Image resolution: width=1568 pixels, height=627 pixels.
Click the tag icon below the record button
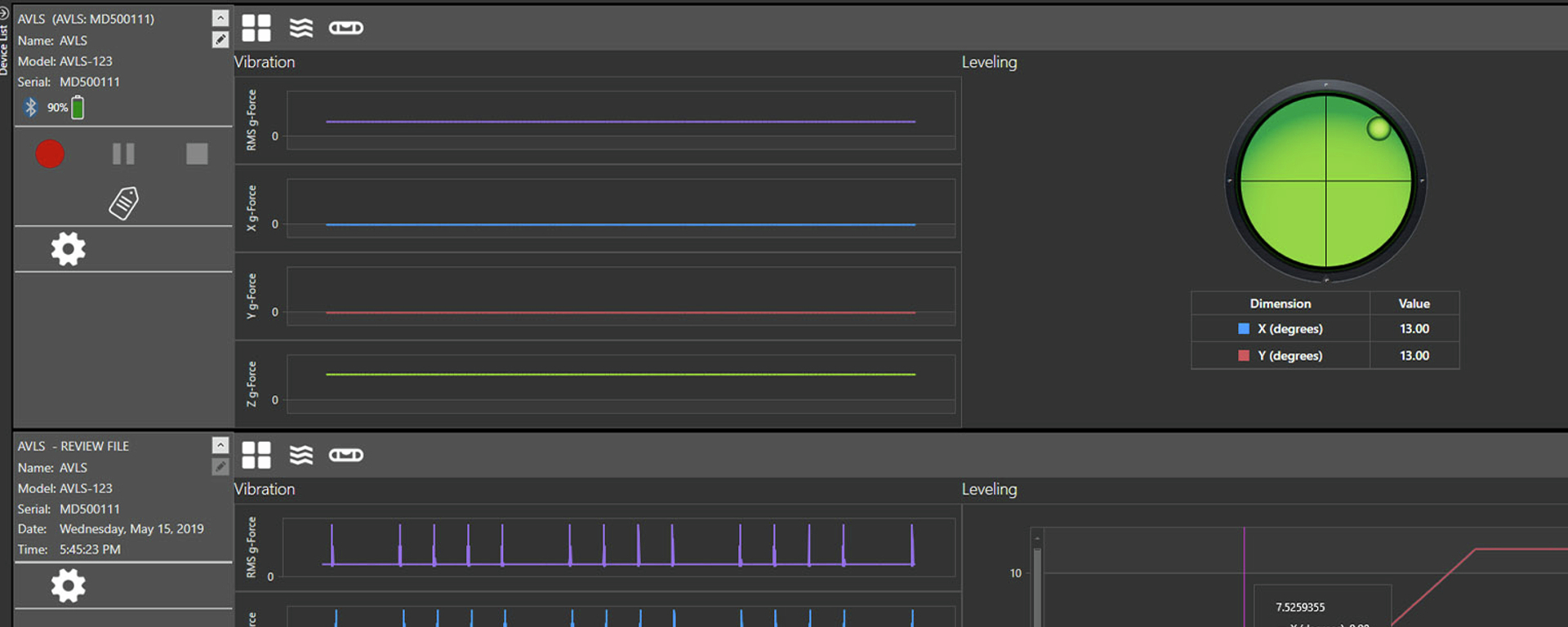click(x=124, y=203)
